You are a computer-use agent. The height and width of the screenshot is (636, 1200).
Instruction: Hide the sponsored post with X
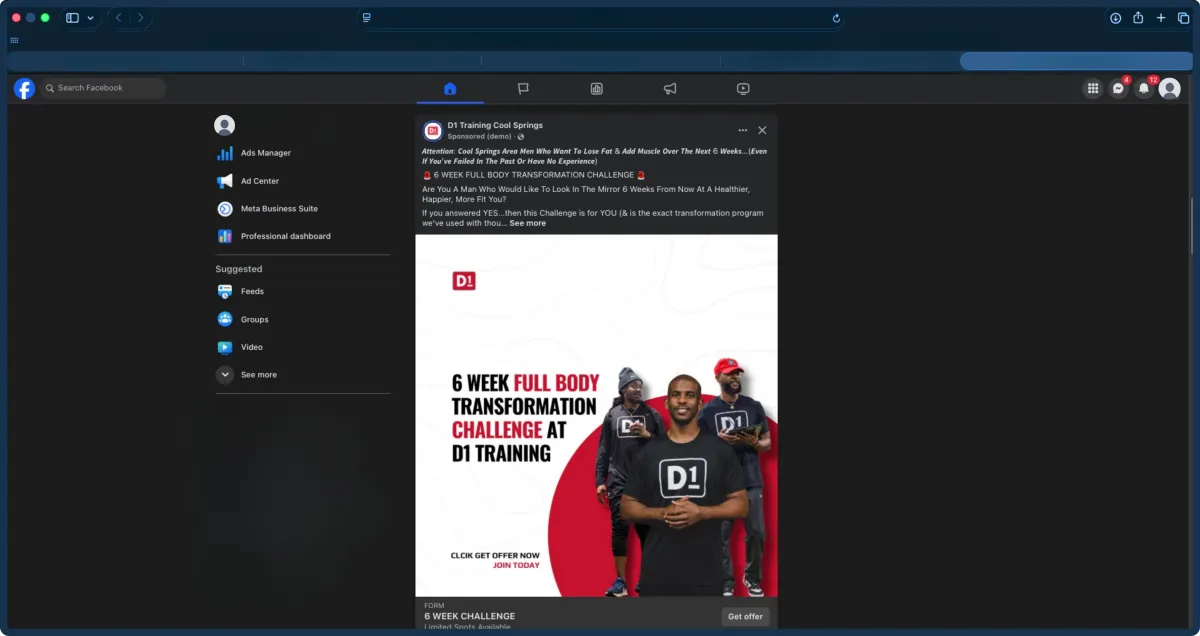(x=762, y=130)
